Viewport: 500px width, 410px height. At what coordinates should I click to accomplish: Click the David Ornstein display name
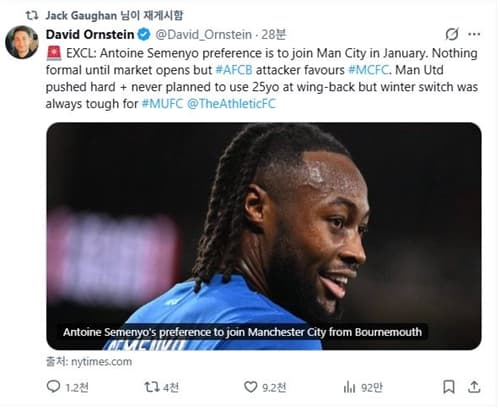click(x=90, y=34)
